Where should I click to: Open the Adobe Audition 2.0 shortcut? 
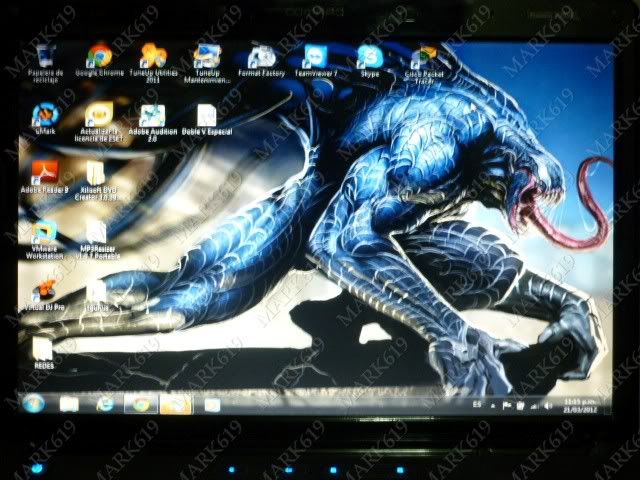point(153,123)
